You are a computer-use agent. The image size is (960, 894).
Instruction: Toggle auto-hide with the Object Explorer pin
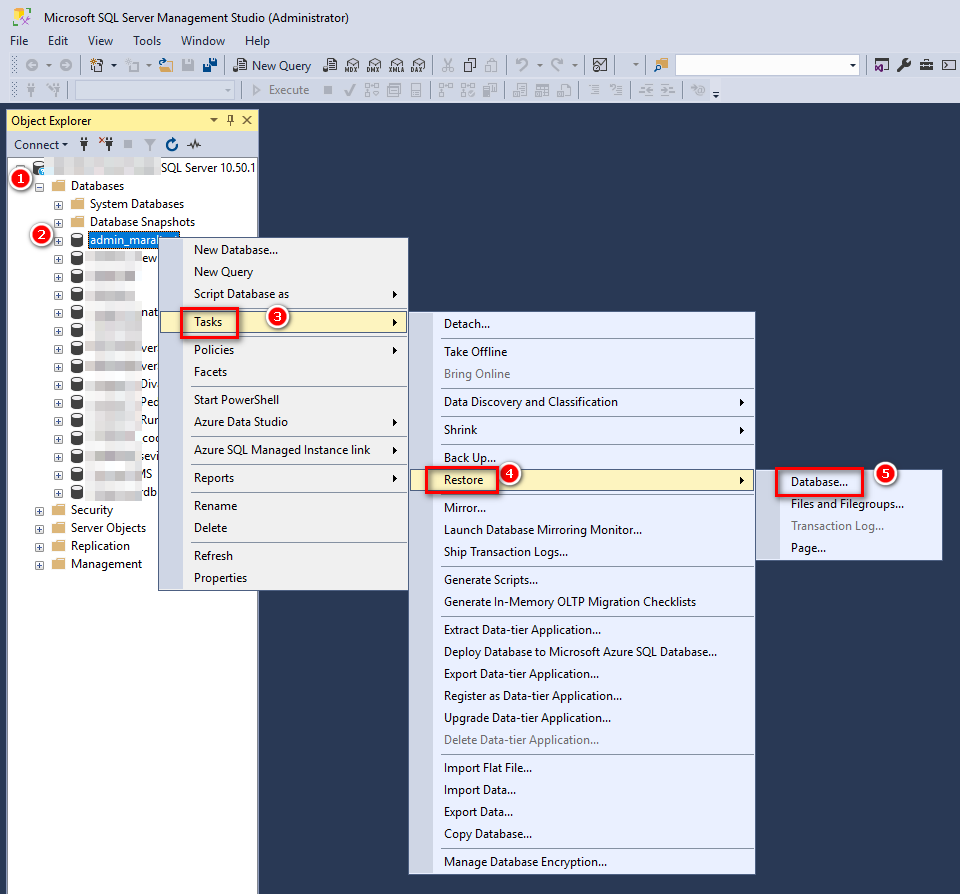(229, 120)
